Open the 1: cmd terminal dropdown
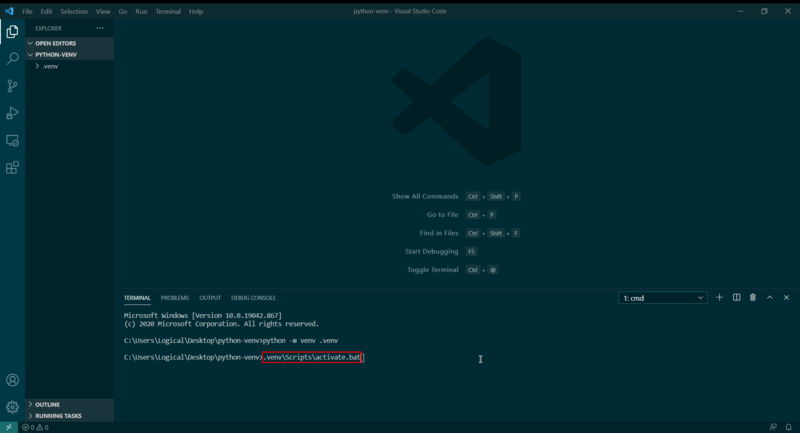 pos(663,298)
